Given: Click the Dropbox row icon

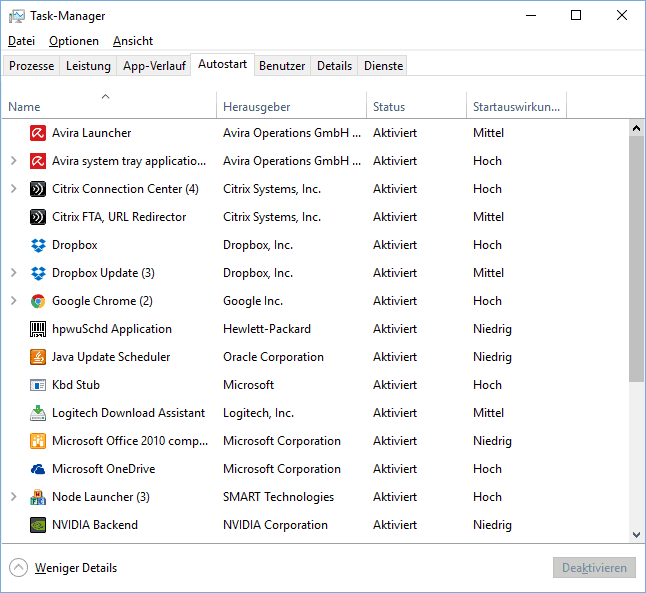Looking at the screenshot, I should pos(38,245).
